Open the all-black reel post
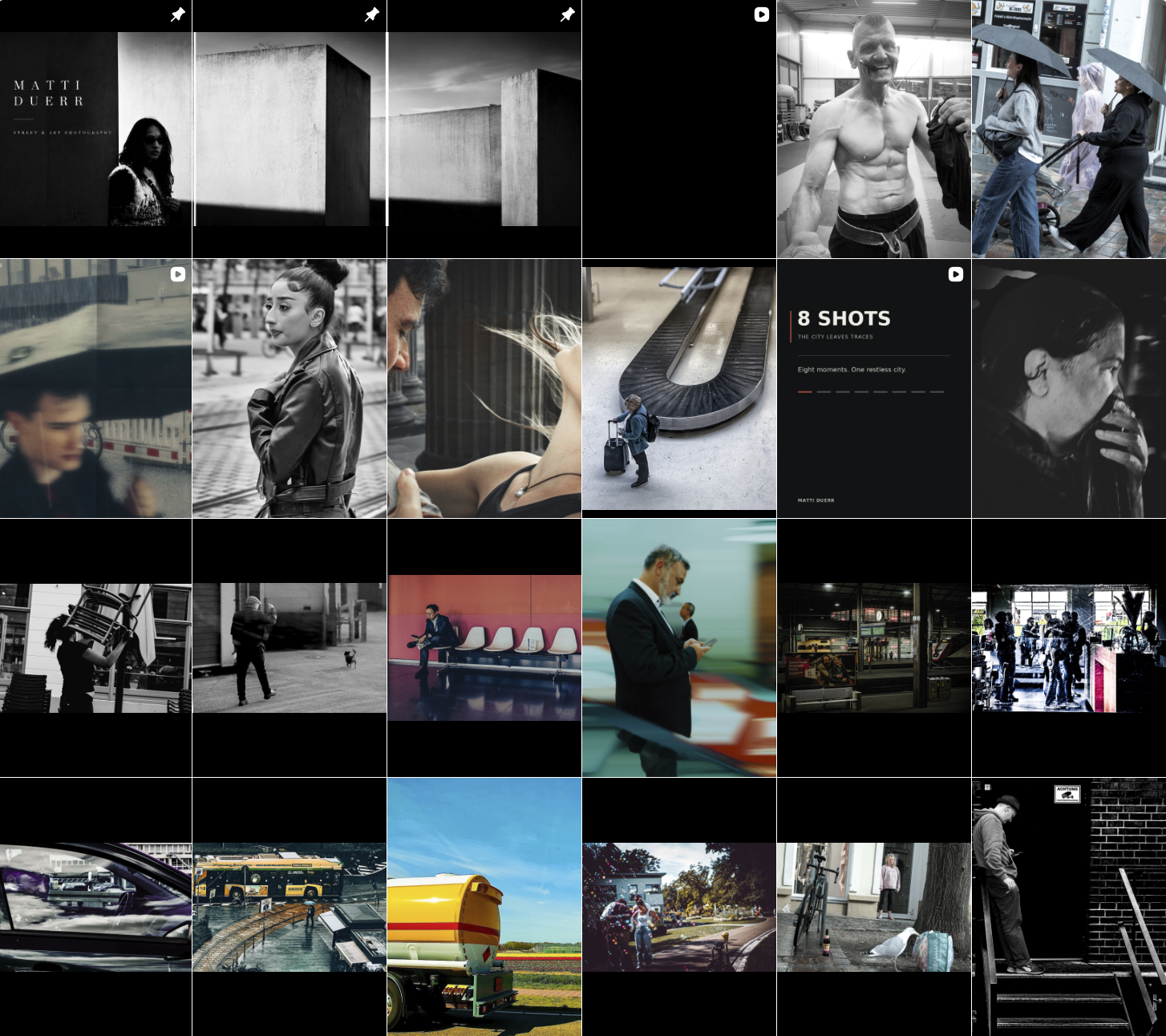Viewport: 1166px width, 1036px height. pyautogui.click(x=679, y=129)
